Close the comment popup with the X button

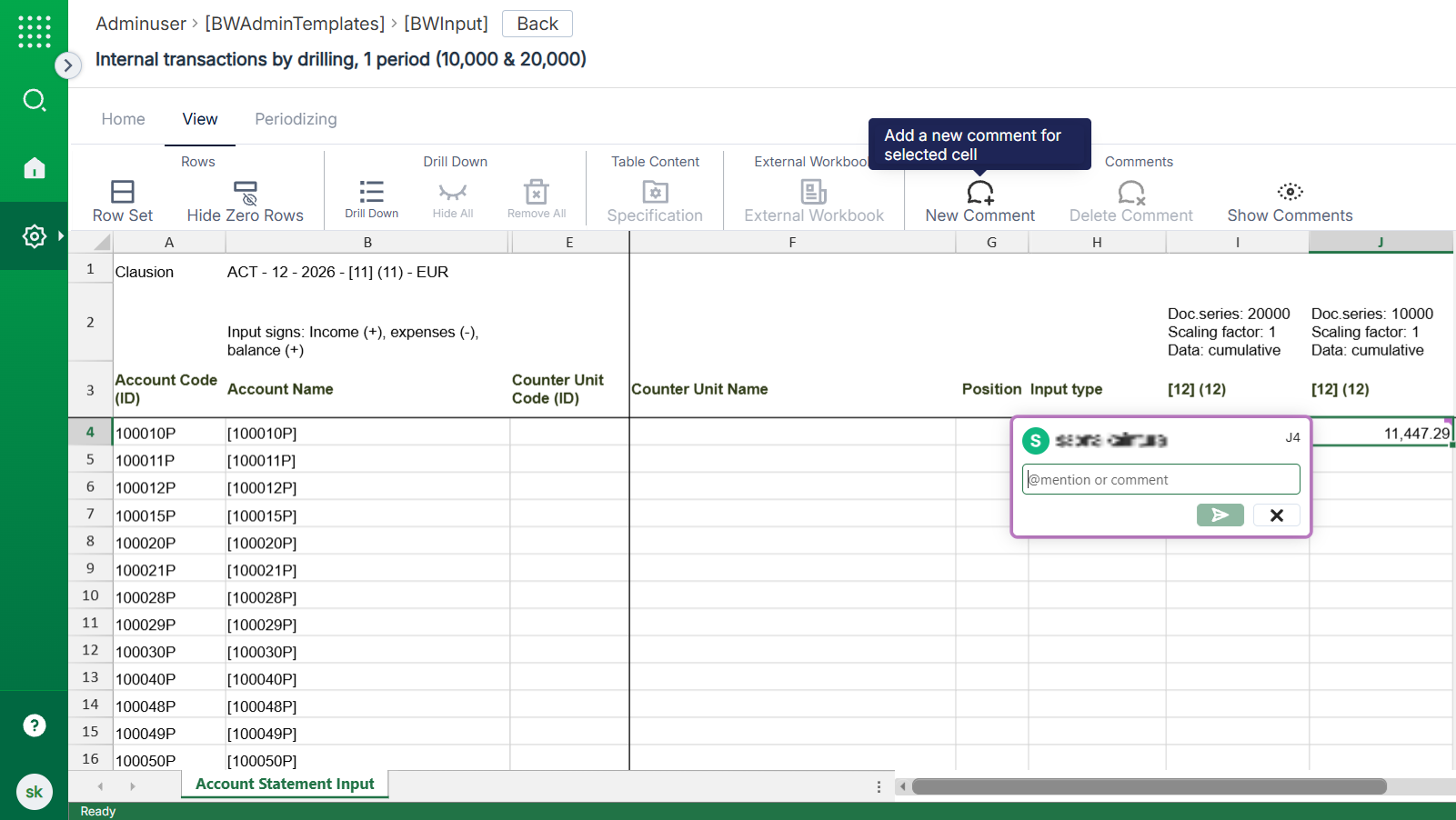tap(1276, 515)
